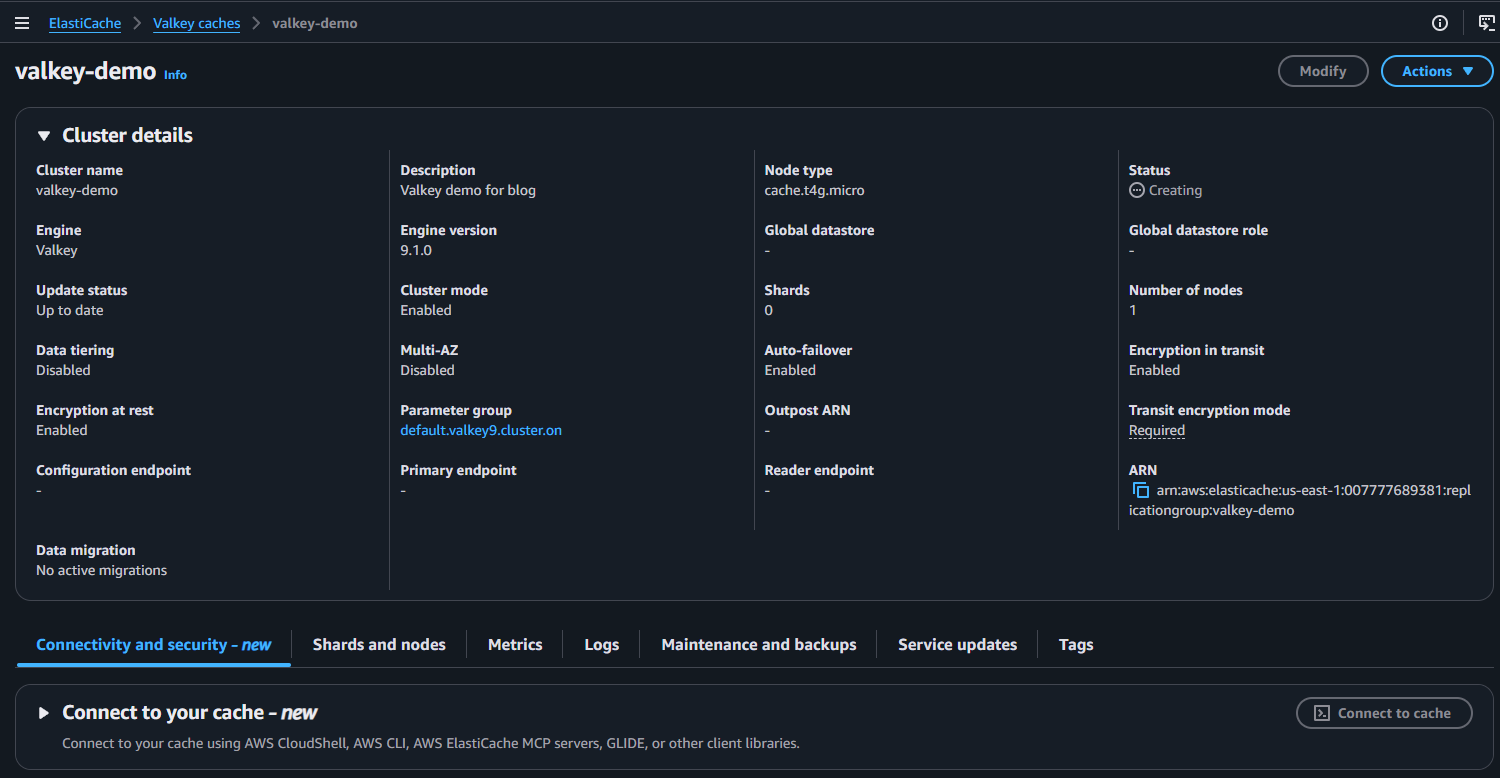The image size is (1500, 778).
Task: Click the 'Valkey demo for blog' description
Action: point(468,190)
